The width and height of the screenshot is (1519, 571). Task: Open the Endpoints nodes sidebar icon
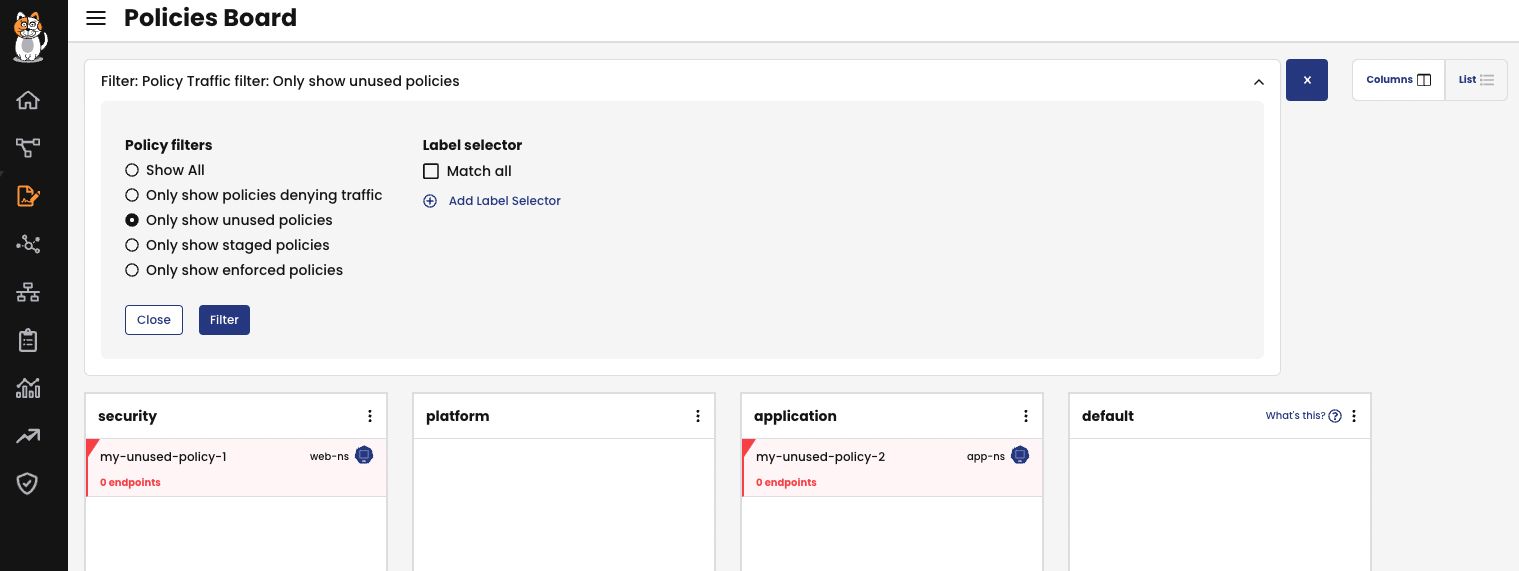(x=28, y=244)
